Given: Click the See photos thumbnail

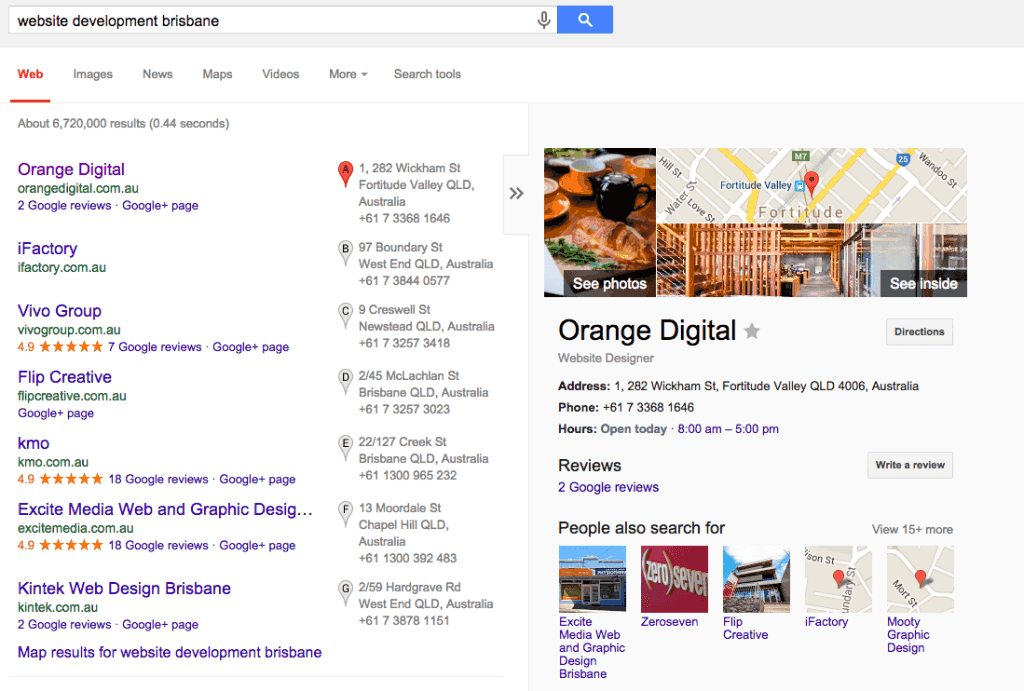Looking at the screenshot, I should [600, 223].
